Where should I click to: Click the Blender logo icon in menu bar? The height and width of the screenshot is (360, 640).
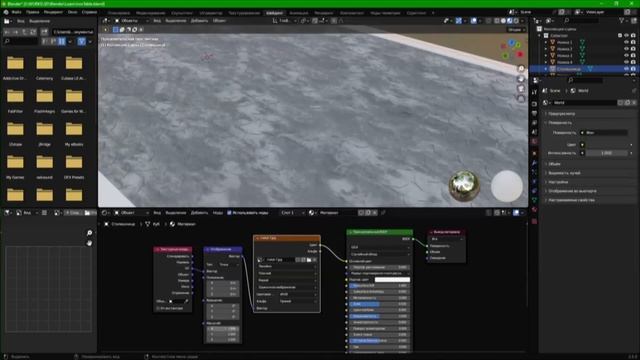[6, 12]
